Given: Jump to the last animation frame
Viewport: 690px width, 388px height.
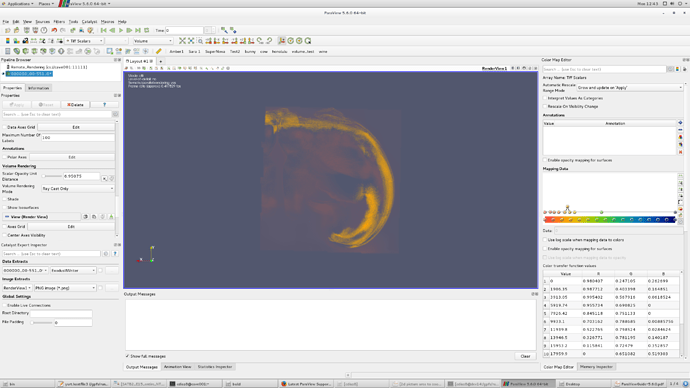Looking at the screenshot, I should 138,30.
